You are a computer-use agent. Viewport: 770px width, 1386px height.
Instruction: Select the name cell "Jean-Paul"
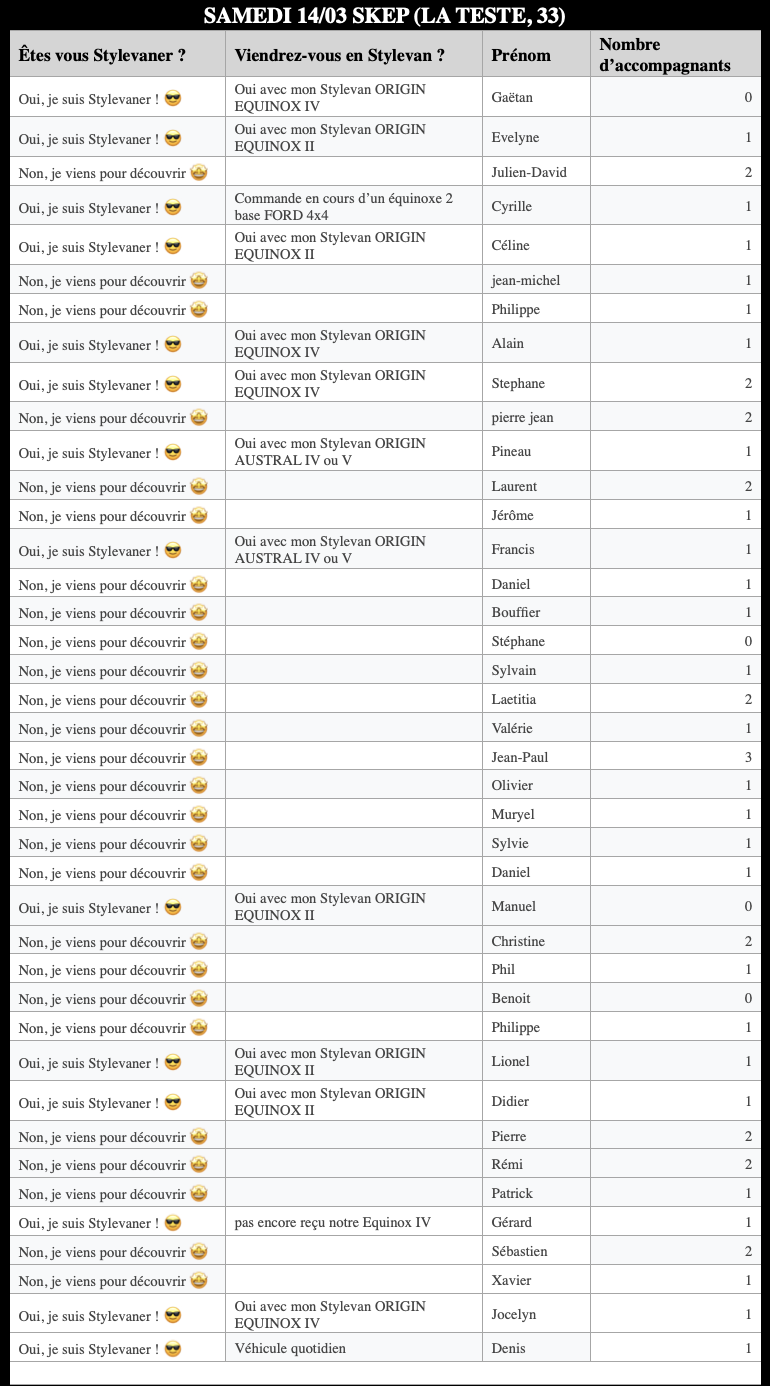click(x=520, y=757)
